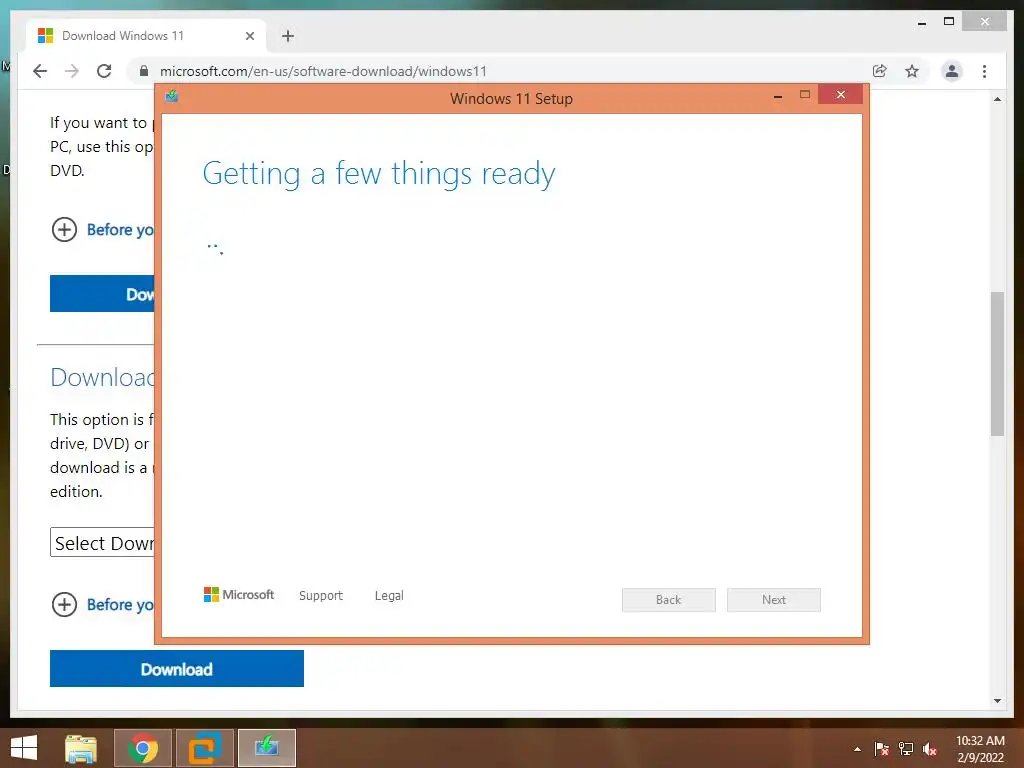Share this page using the share icon
Image resolution: width=1024 pixels, height=768 pixels.
tap(880, 71)
